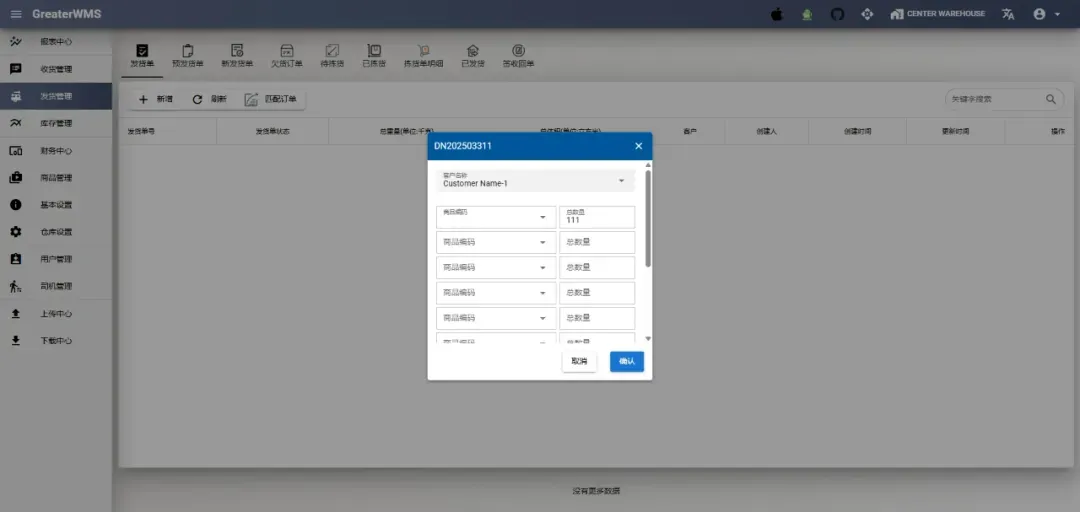
Task: Toggle the hamburger menu next to GreaterWMS
Action: (x=15, y=14)
